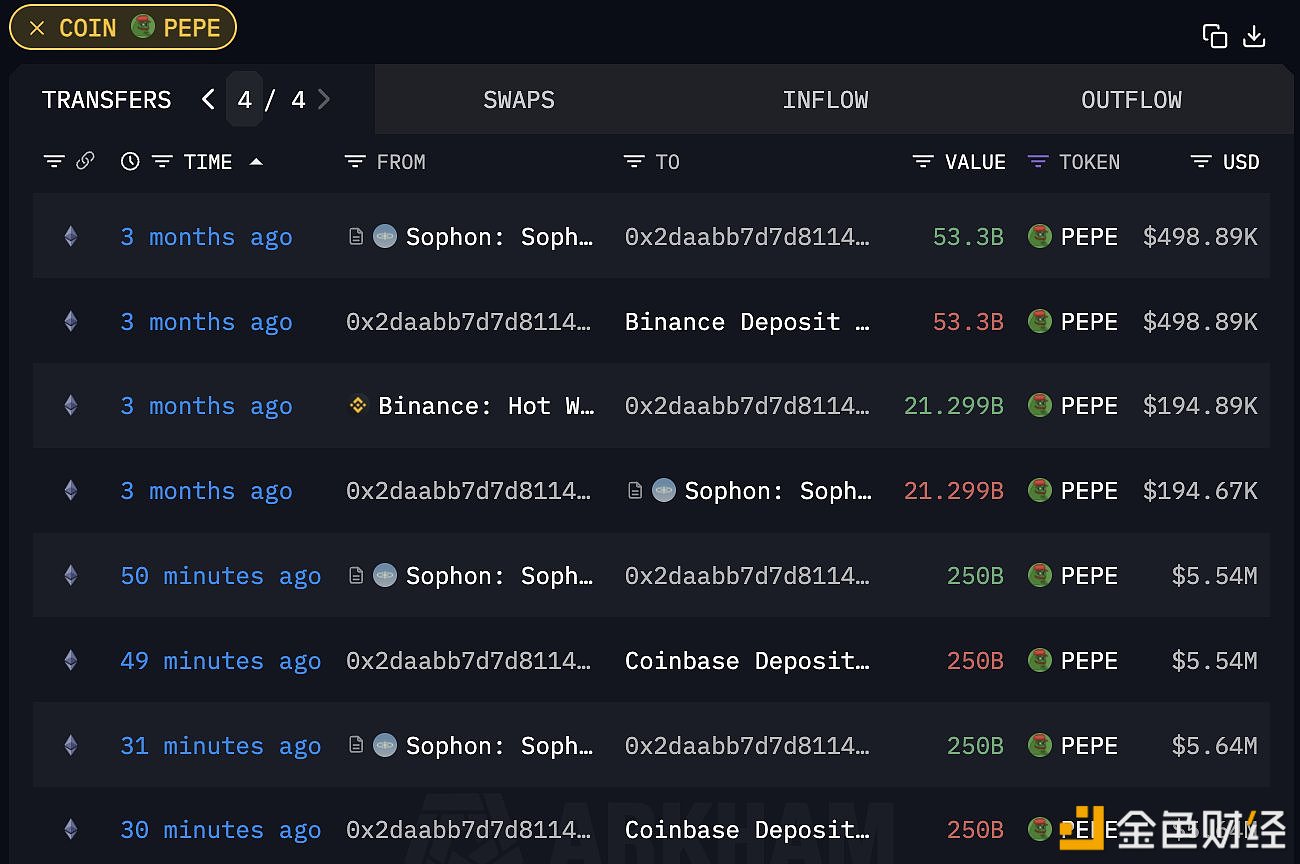1300x864 pixels.
Task: Select the TRANSFERS tab
Action: pyautogui.click(x=107, y=100)
